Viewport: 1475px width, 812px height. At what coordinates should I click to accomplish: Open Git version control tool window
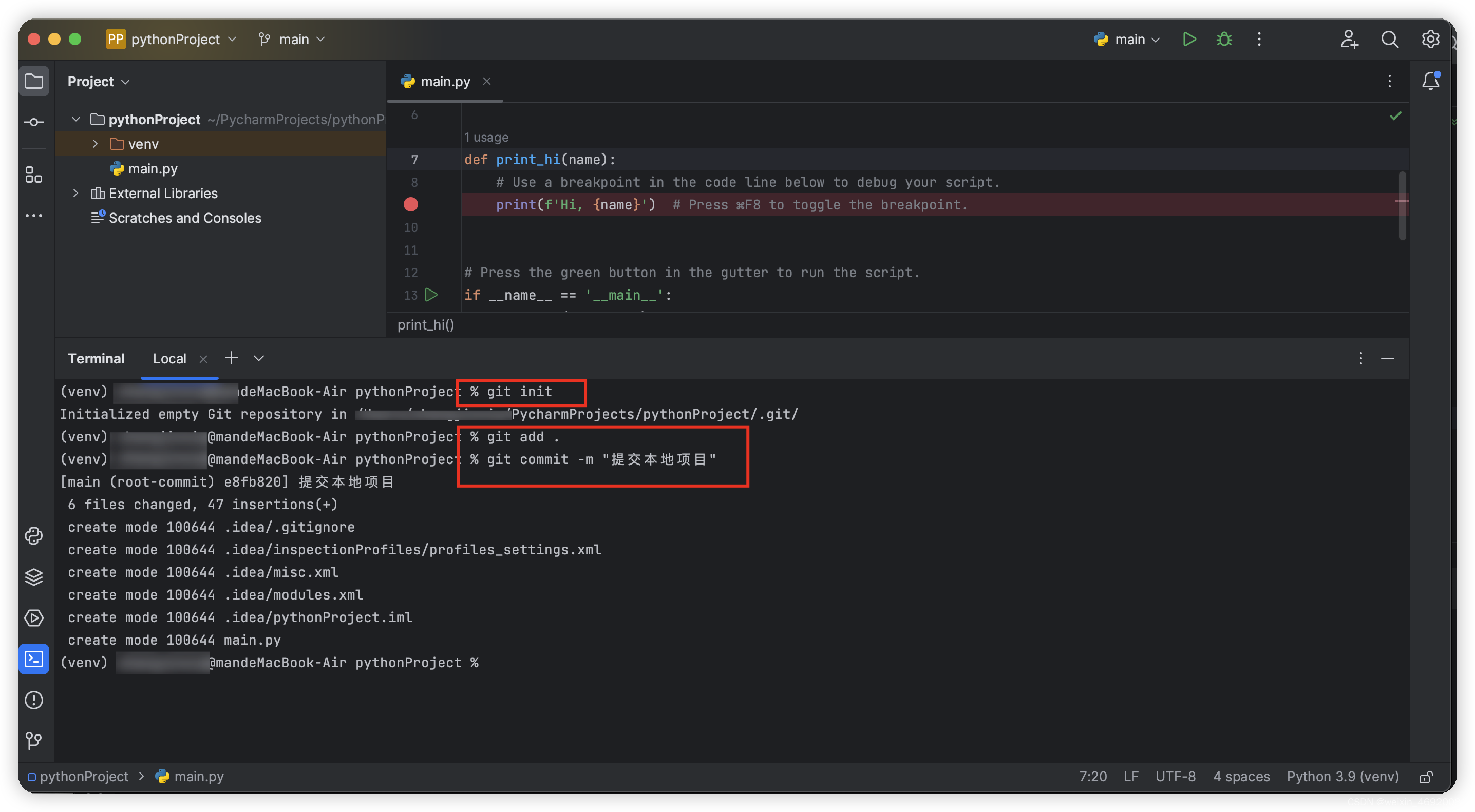click(x=34, y=741)
